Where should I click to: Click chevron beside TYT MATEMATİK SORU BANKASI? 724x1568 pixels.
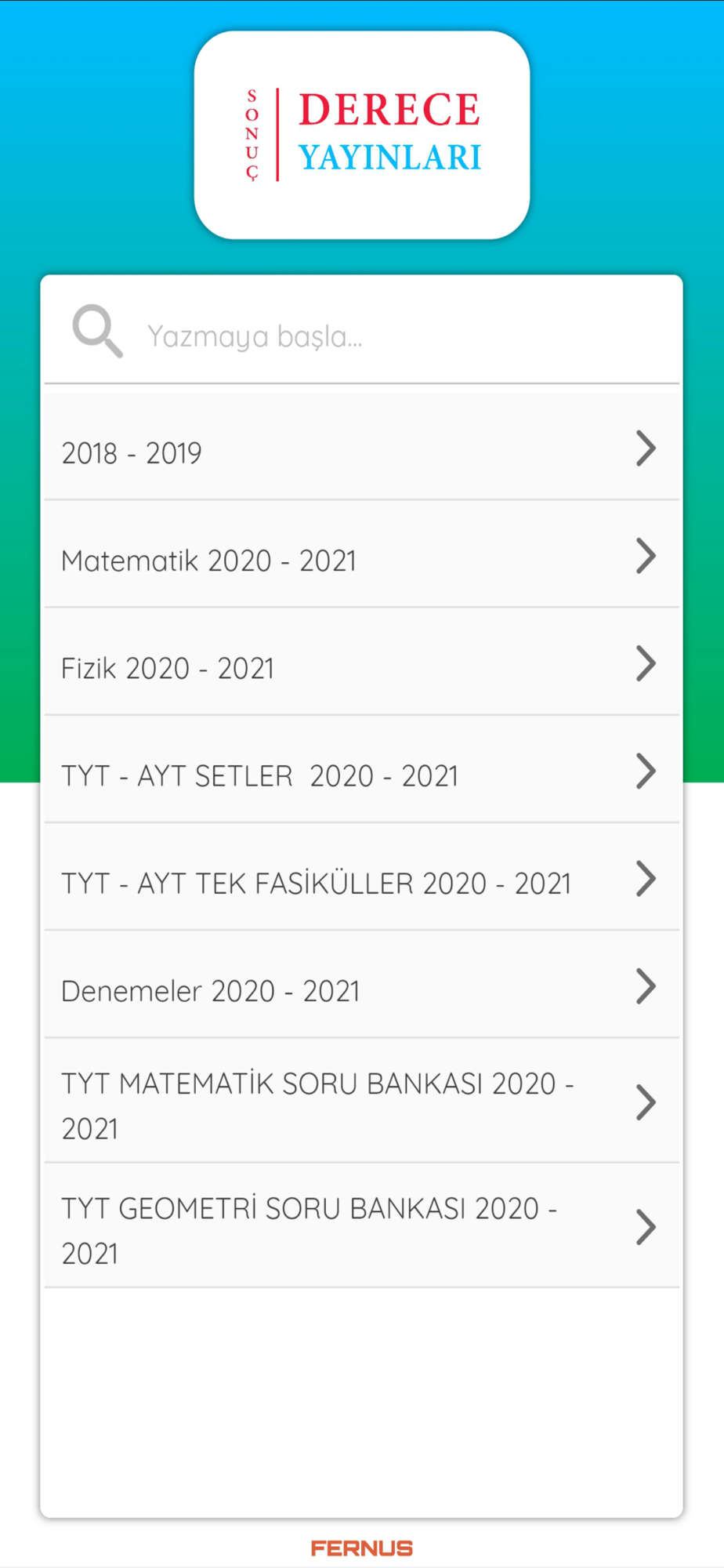pos(646,1102)
